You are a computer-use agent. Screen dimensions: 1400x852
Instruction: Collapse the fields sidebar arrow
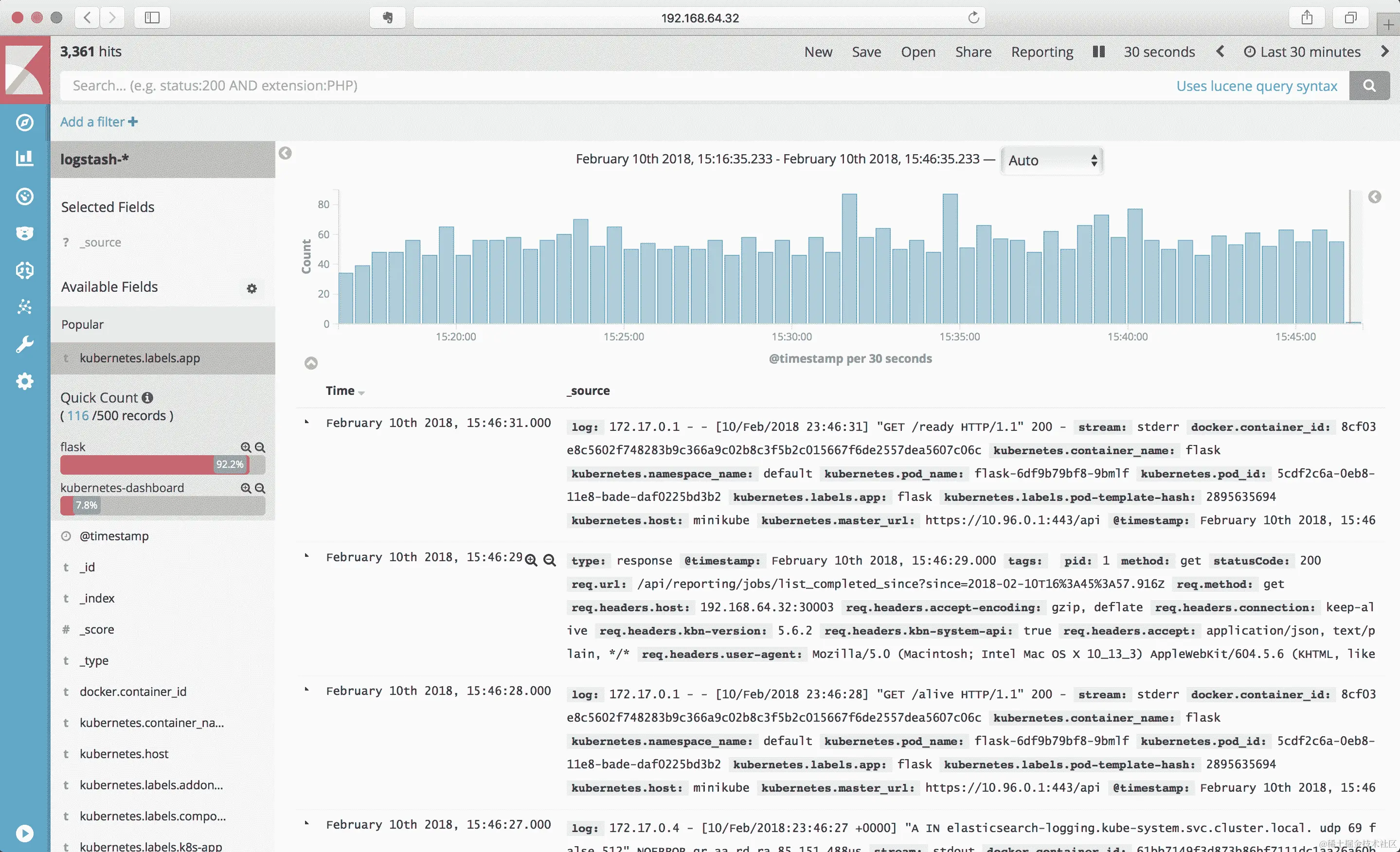pyautogui.click(x=285, y=153)
